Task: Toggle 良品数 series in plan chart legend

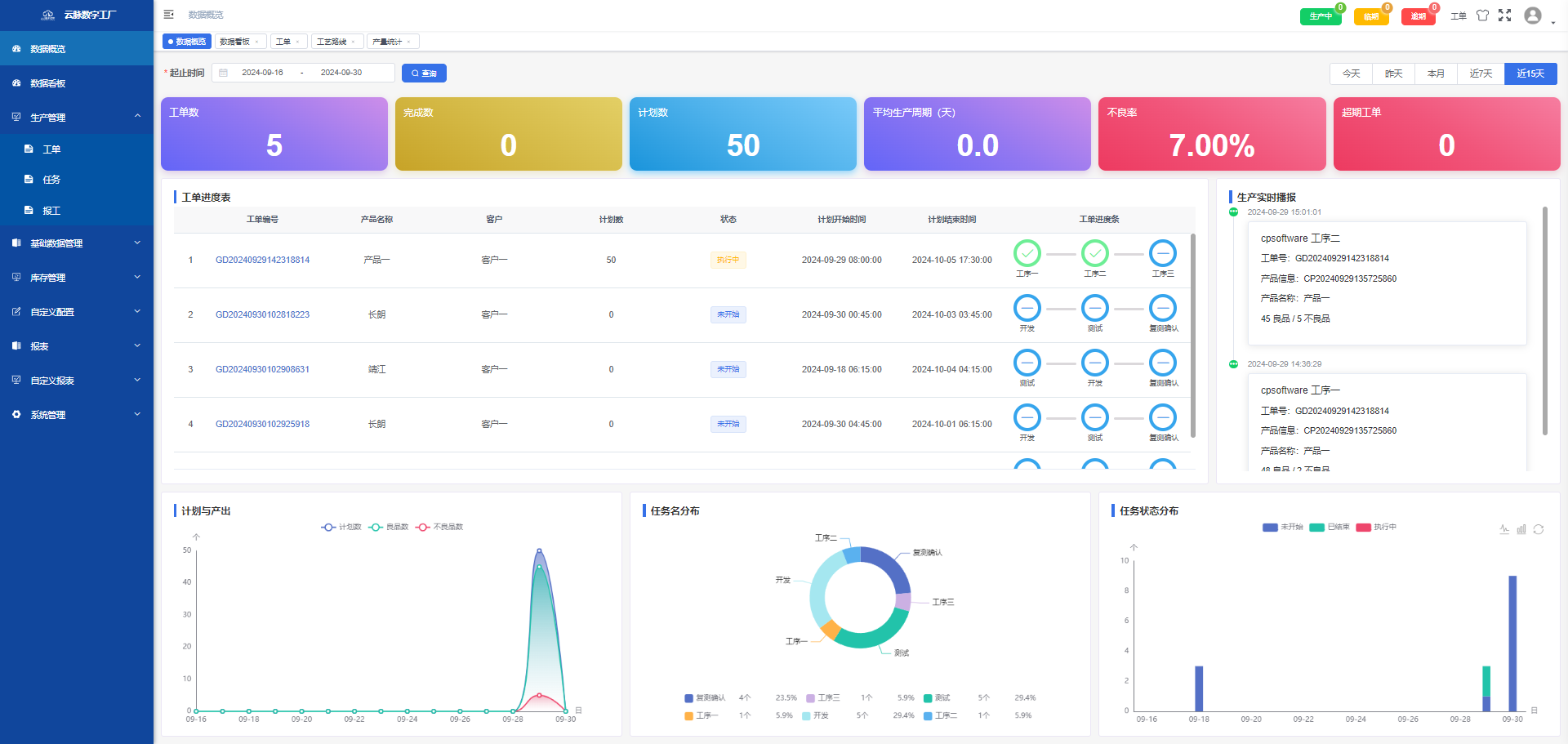Action: 389,527
